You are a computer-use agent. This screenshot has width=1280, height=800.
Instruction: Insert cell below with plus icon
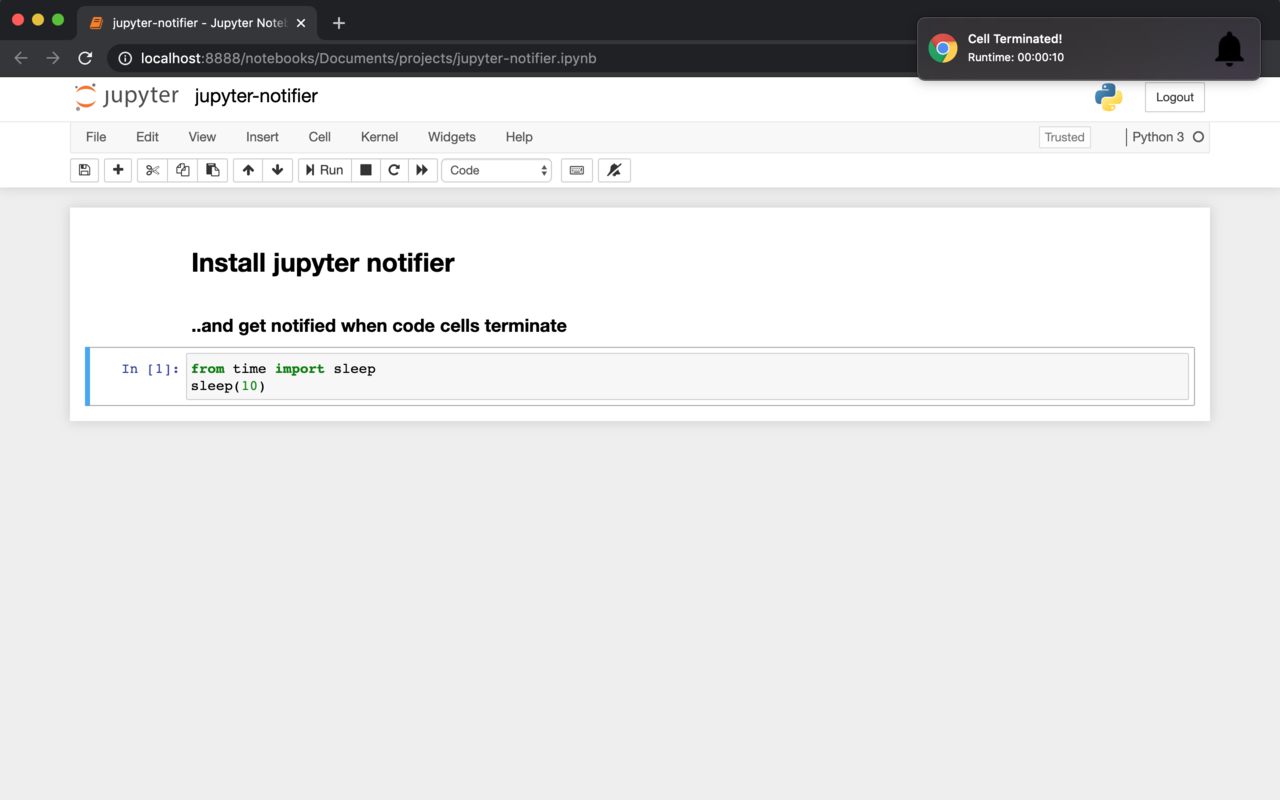pyautogui.click(x=118, y=170)
